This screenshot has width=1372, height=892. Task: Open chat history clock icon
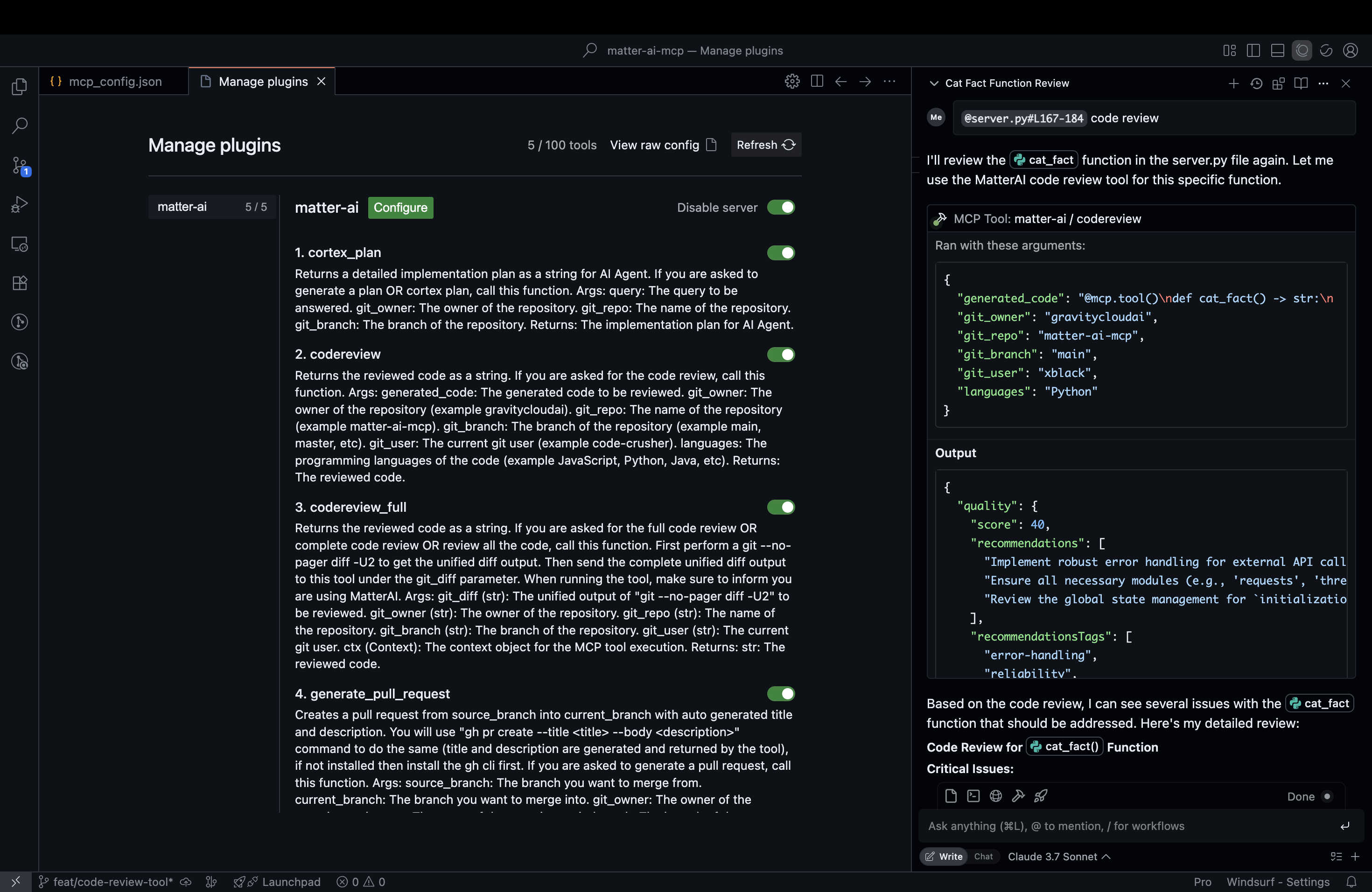point(1256,84)
